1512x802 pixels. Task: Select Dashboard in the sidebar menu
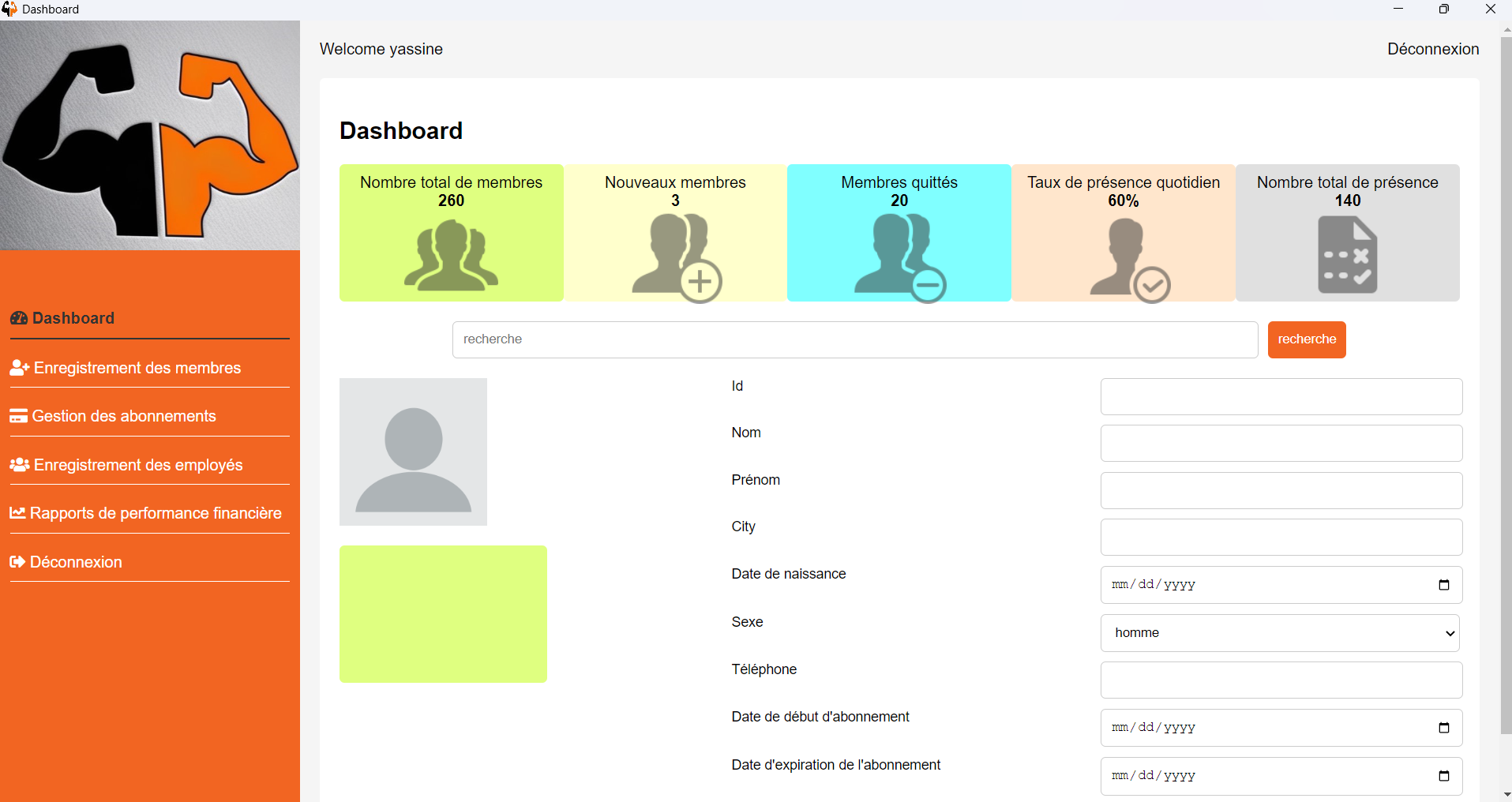click(73, 318)
